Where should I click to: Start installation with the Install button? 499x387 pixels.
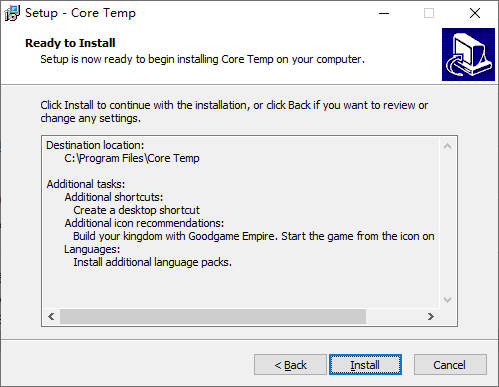365,365
